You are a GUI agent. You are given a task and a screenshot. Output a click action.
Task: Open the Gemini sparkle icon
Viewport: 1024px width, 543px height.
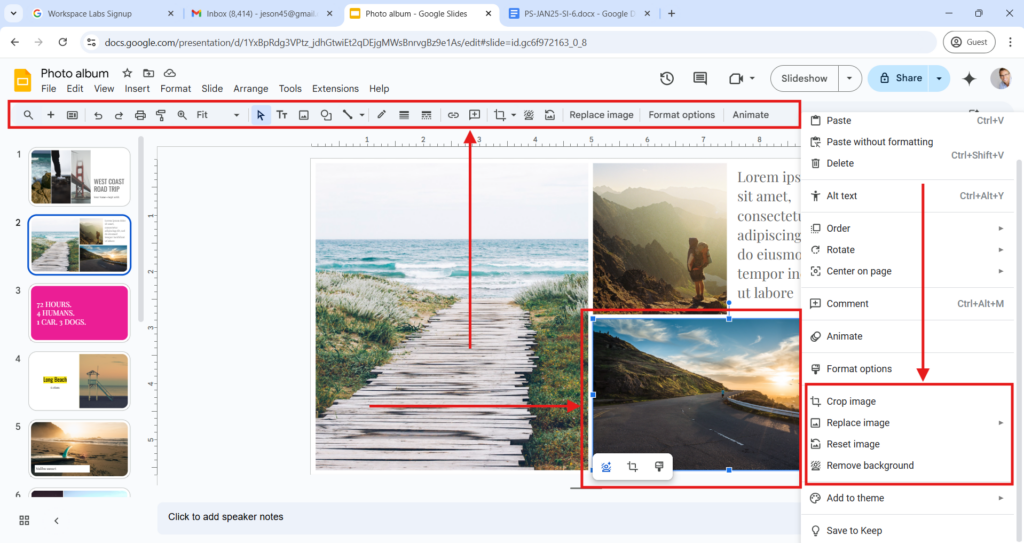[x=968, y=78]
